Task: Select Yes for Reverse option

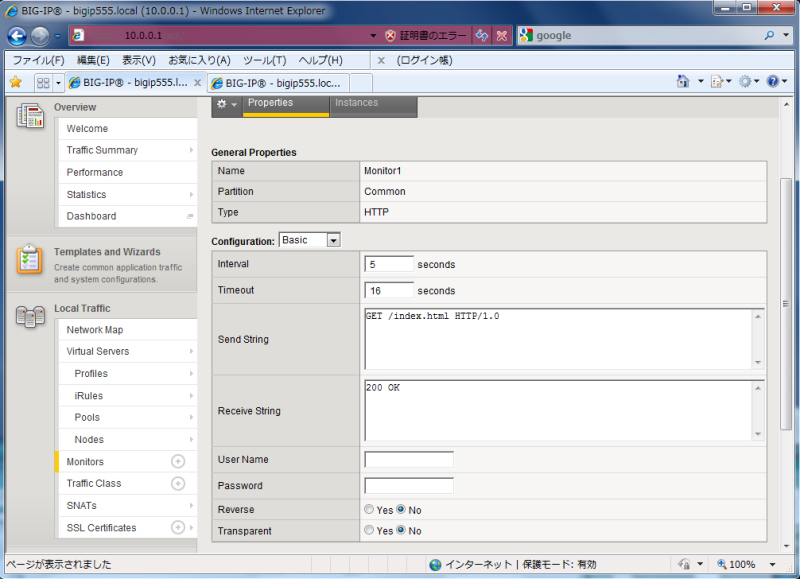Action: [x=370, y=510]
